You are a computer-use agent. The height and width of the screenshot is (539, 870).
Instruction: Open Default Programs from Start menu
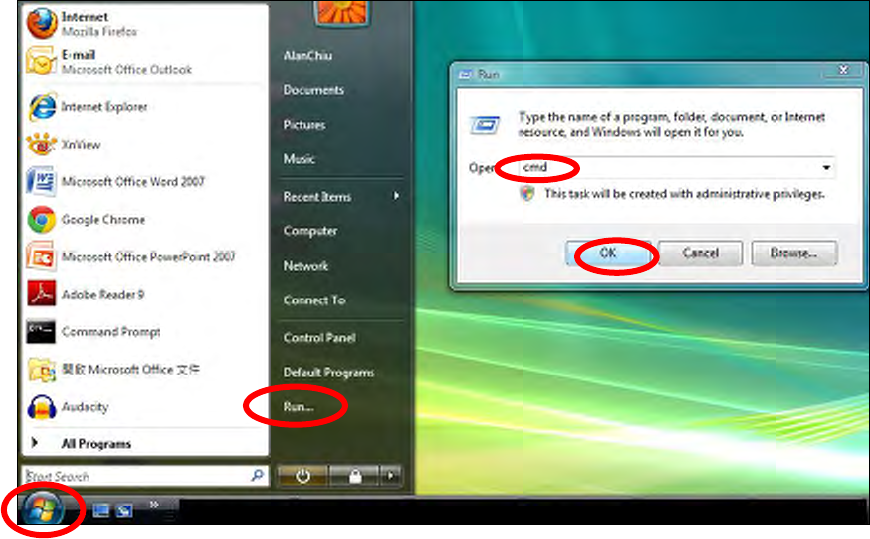point(328,372)
